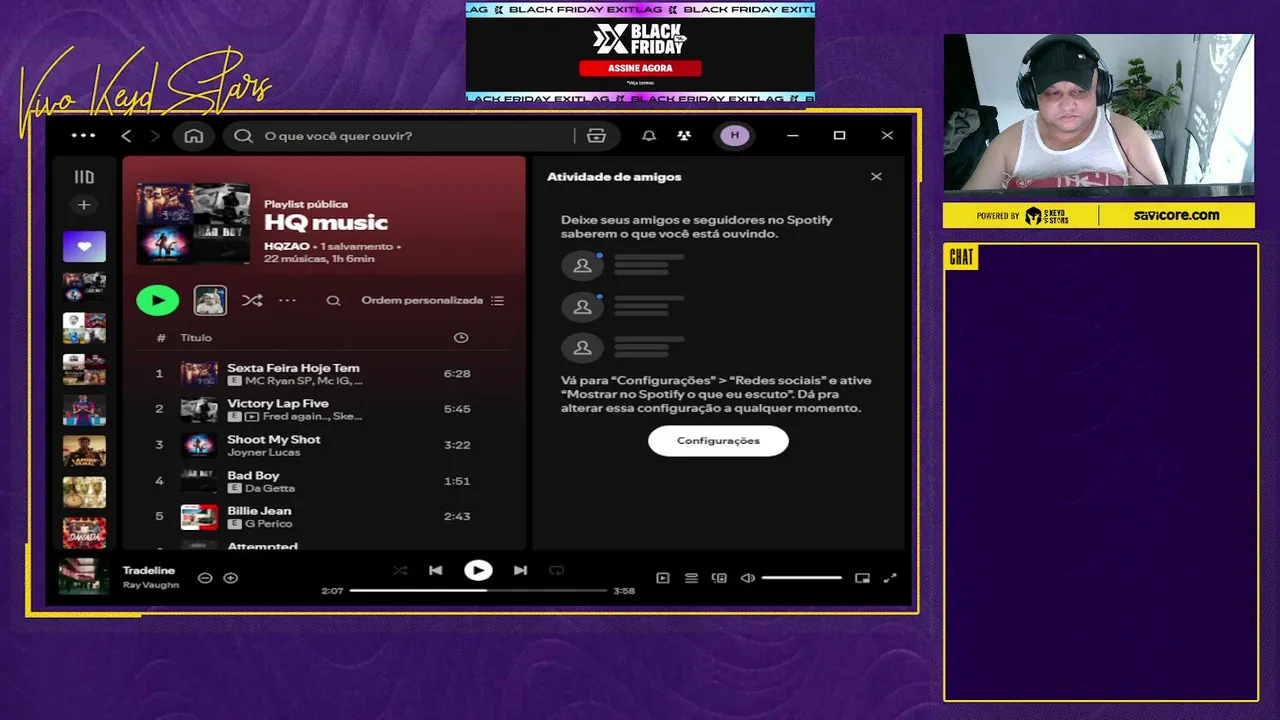Toggle repeat in the player bar

(557, 571)
